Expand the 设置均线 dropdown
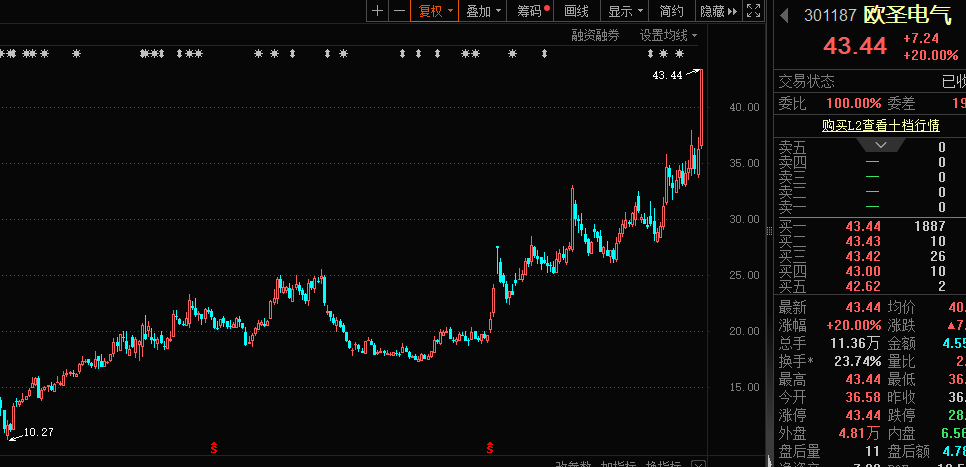The height and width of the screenshot is (467, 966). coord(668,35)
